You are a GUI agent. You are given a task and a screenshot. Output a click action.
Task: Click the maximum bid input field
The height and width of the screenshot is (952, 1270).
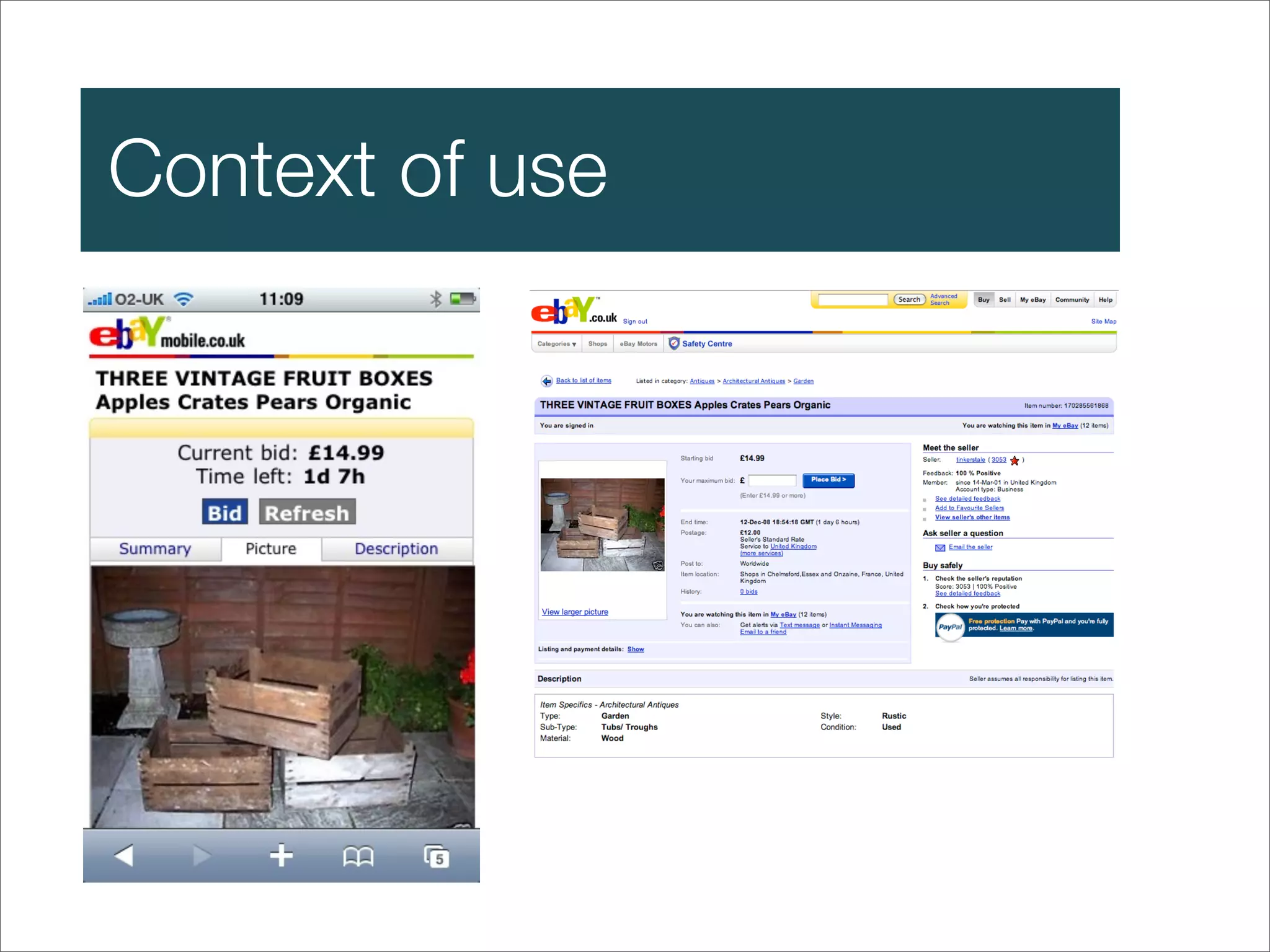[x=772, y=480]
